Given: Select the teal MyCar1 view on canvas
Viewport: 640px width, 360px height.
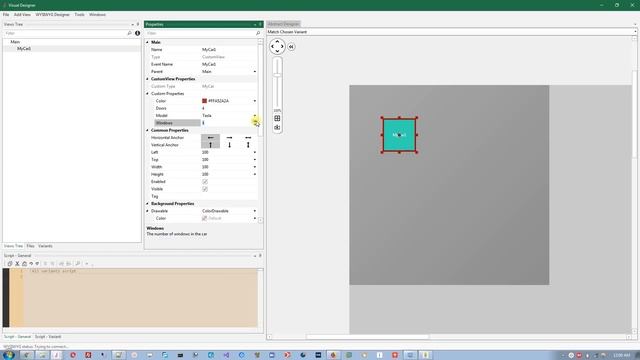Looking at the screenshot, I should [x=399, y=135].
